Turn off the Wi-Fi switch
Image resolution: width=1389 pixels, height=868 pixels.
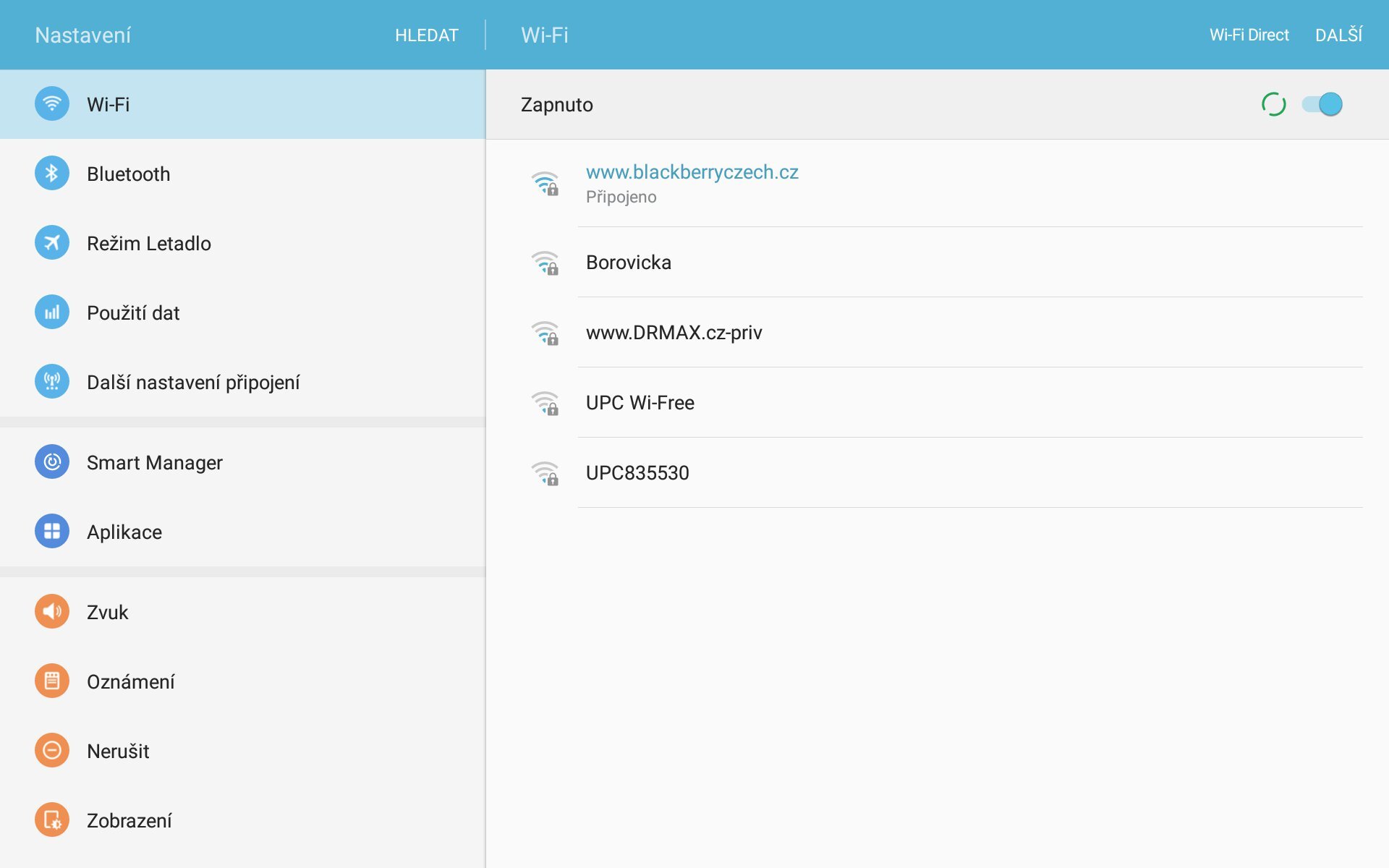pos(1322,104)
